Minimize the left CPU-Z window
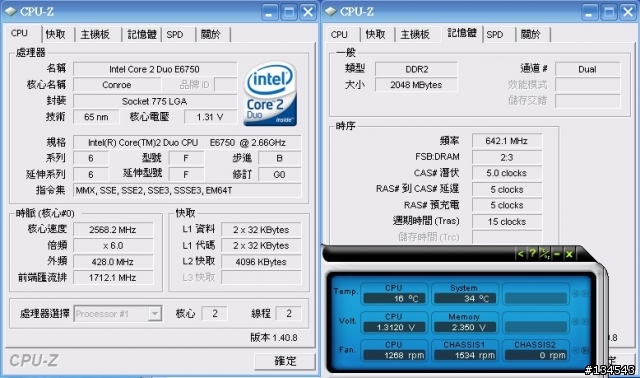This screenshot has width=640, height=378. coord(269,12)
